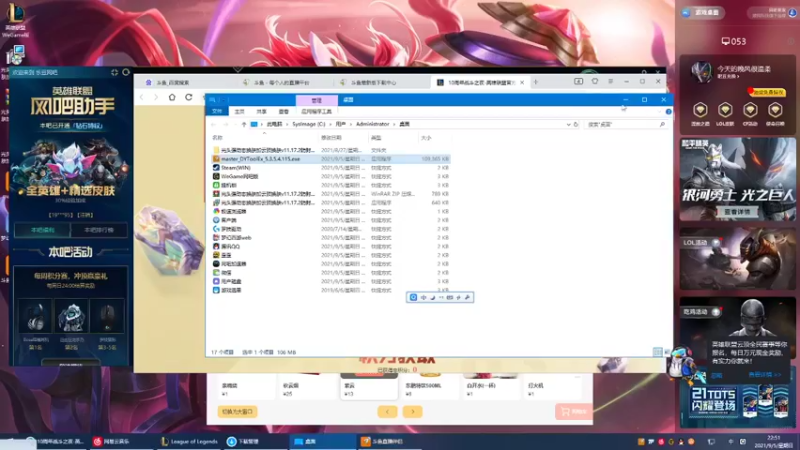Click the IME toolbar wrench settings icon
The image size is (800, 450).
467,297
